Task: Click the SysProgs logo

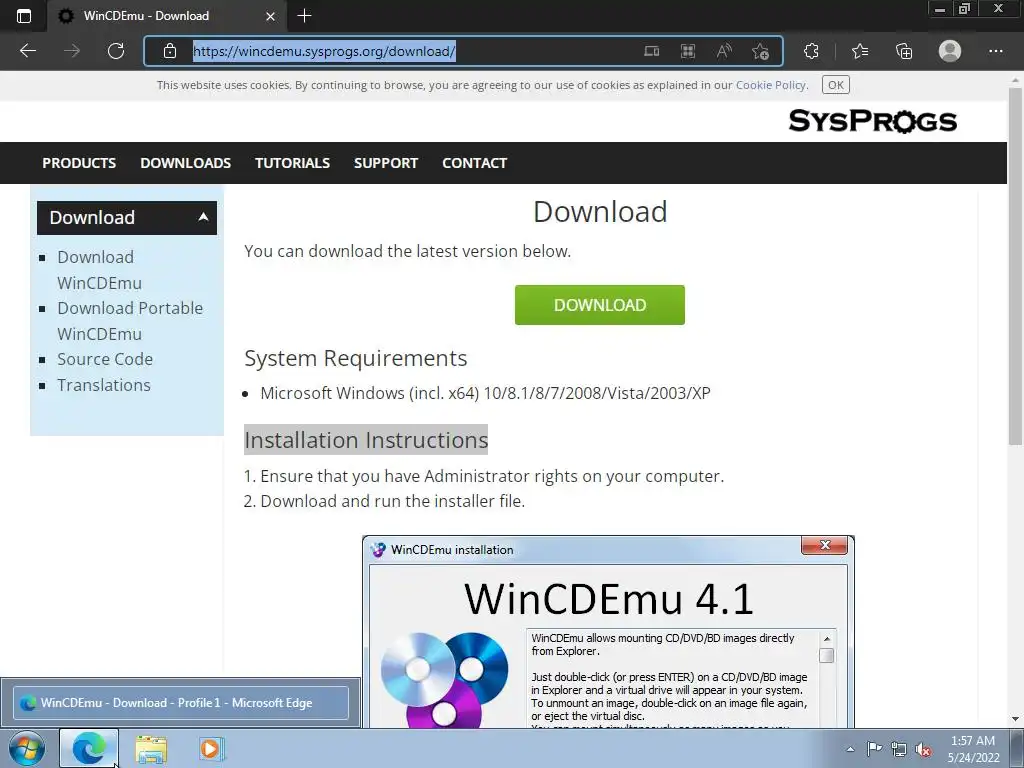Action: coord(872,121)
